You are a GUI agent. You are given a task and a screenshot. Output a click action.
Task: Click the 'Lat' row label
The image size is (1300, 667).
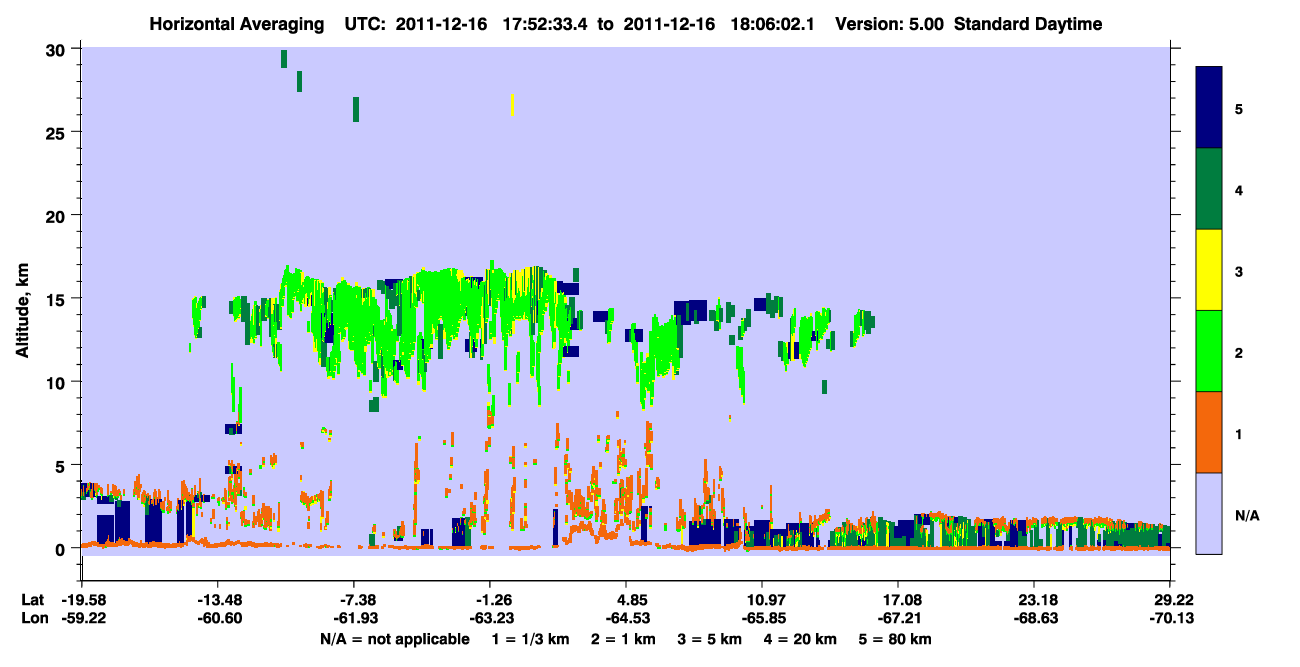[32, 600]
